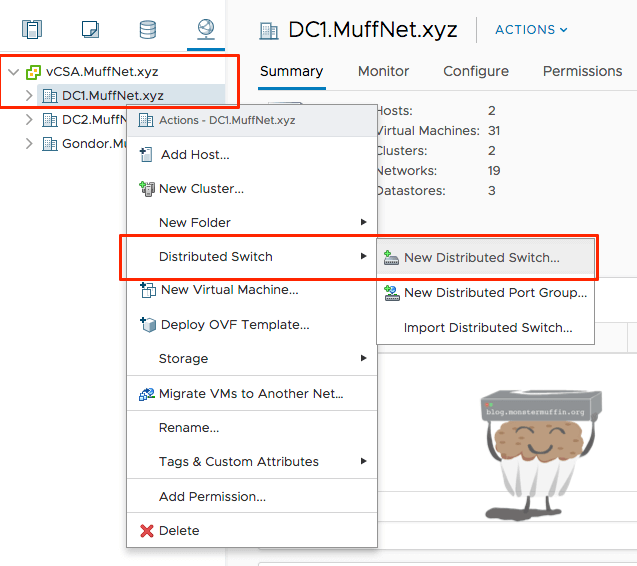
Task: Expand the DC1.MuffNet.xyz datacenter node
Action: pyautogui.click(x=28, y=96)
